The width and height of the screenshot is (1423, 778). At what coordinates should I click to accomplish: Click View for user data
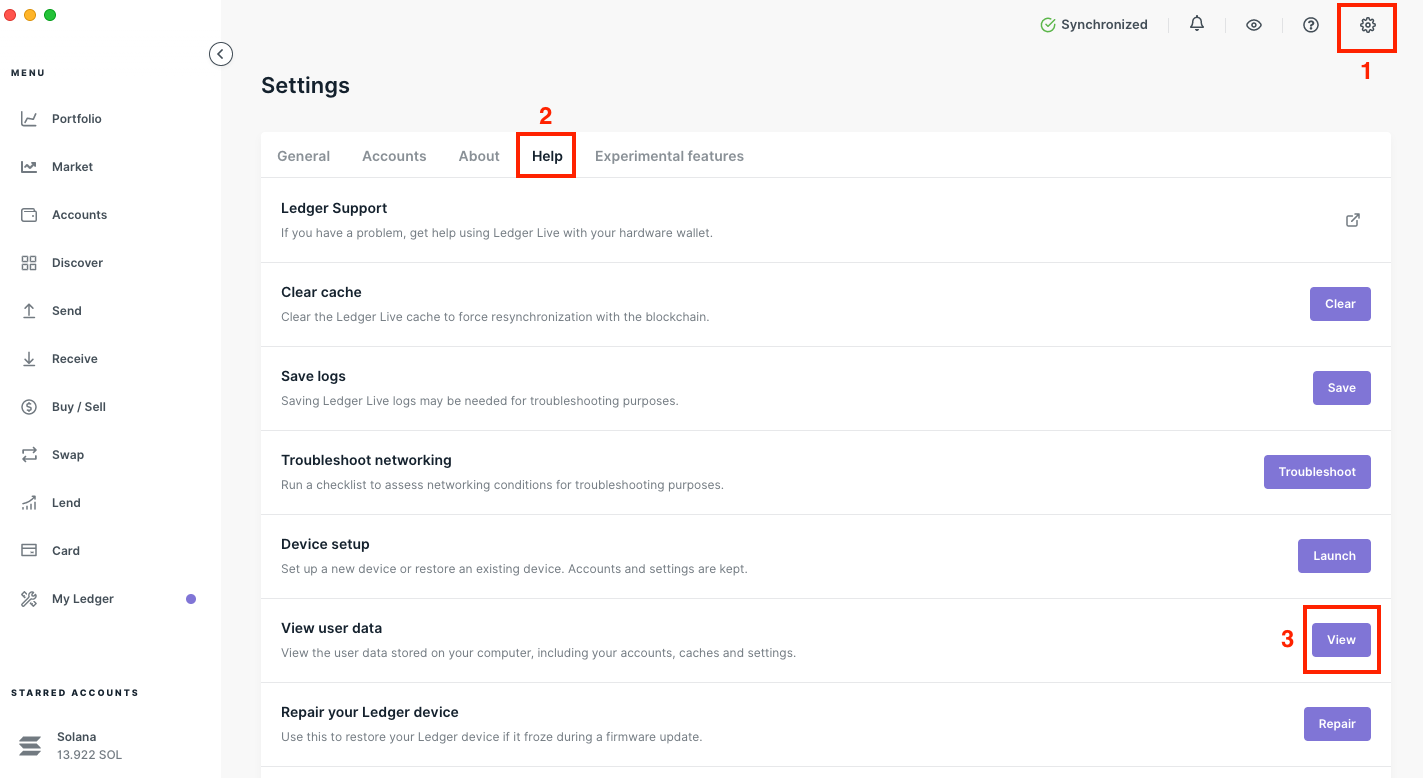[1341, 640]
